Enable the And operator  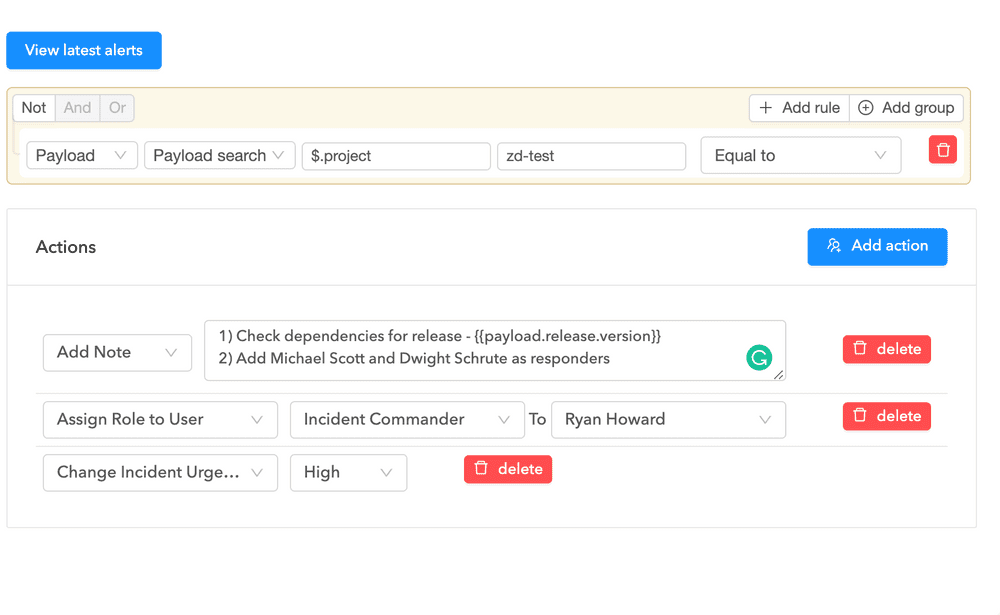(77, 107)
